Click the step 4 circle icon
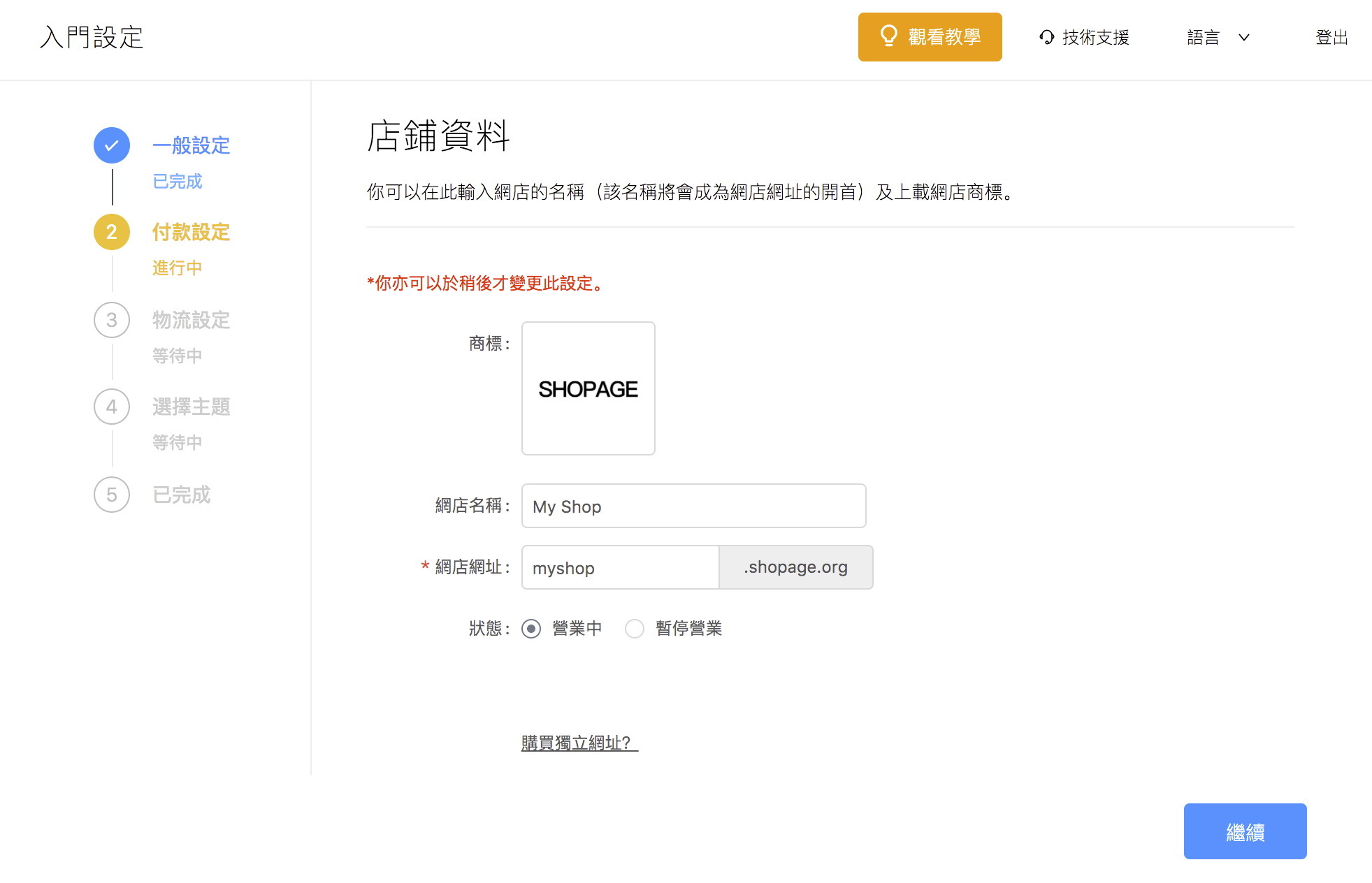This screenshot has width=1372, height=883. pos(112,407)
